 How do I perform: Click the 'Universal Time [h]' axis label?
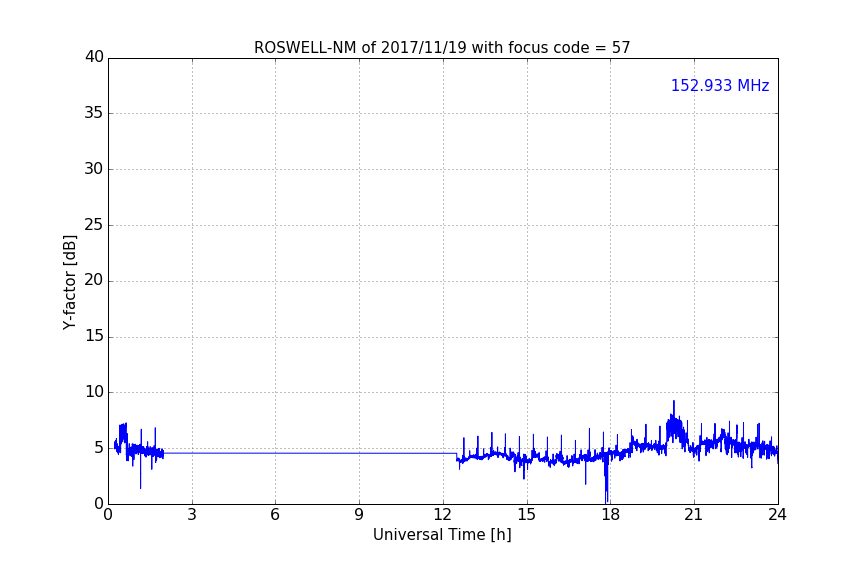[x=442, y=535]
